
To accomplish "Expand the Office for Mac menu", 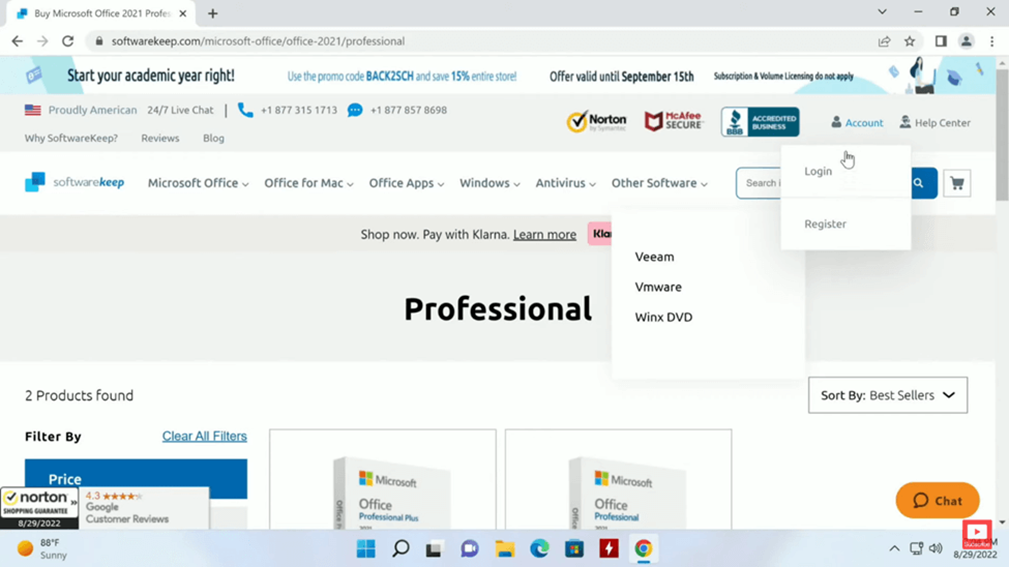I will (x=309, y=183).
